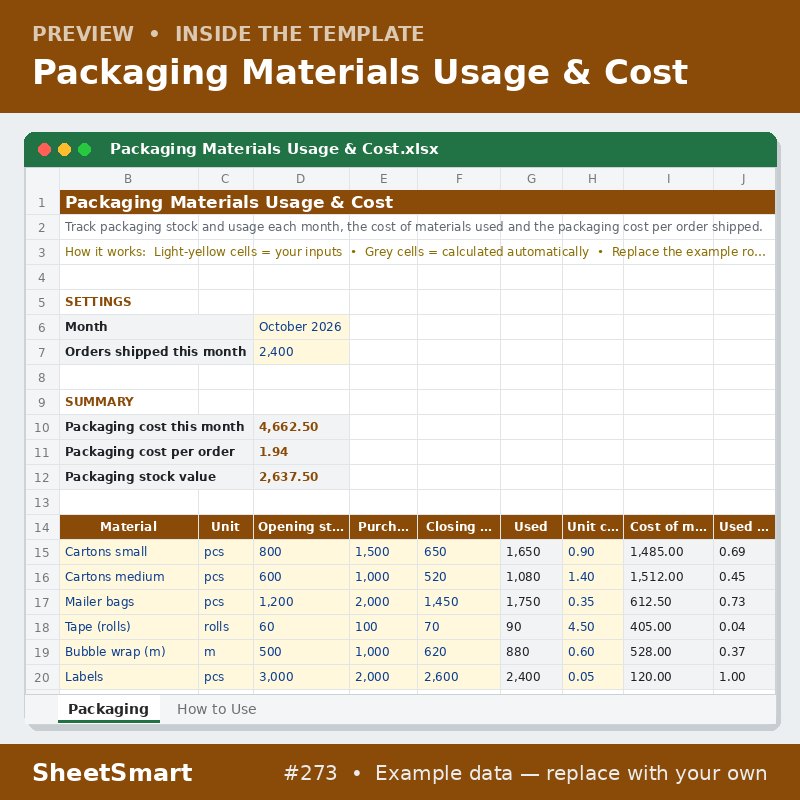Screen dimensions: 800x800
Task: Click Labels used quantity 2,400
Action: point(531,677)
